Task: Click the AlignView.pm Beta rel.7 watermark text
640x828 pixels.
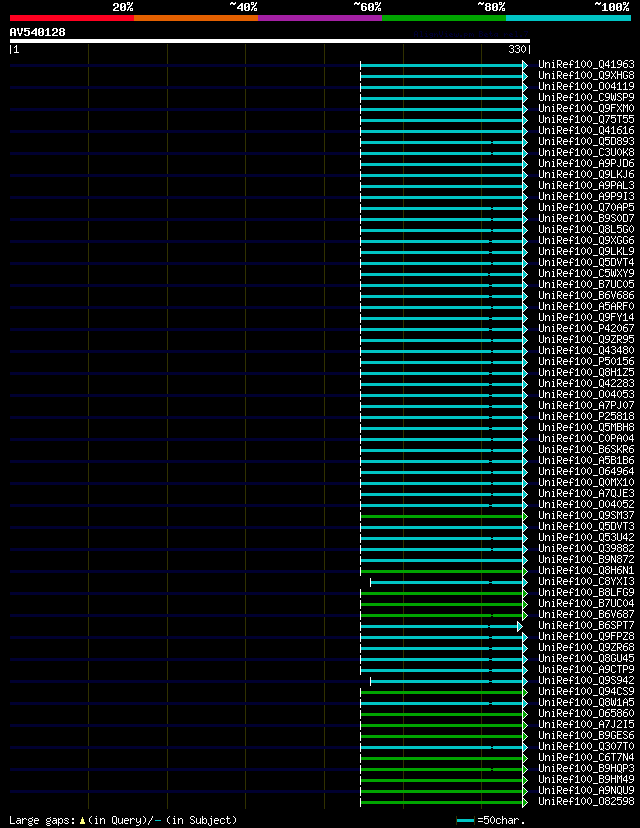Action: click(x=471, y=34)
